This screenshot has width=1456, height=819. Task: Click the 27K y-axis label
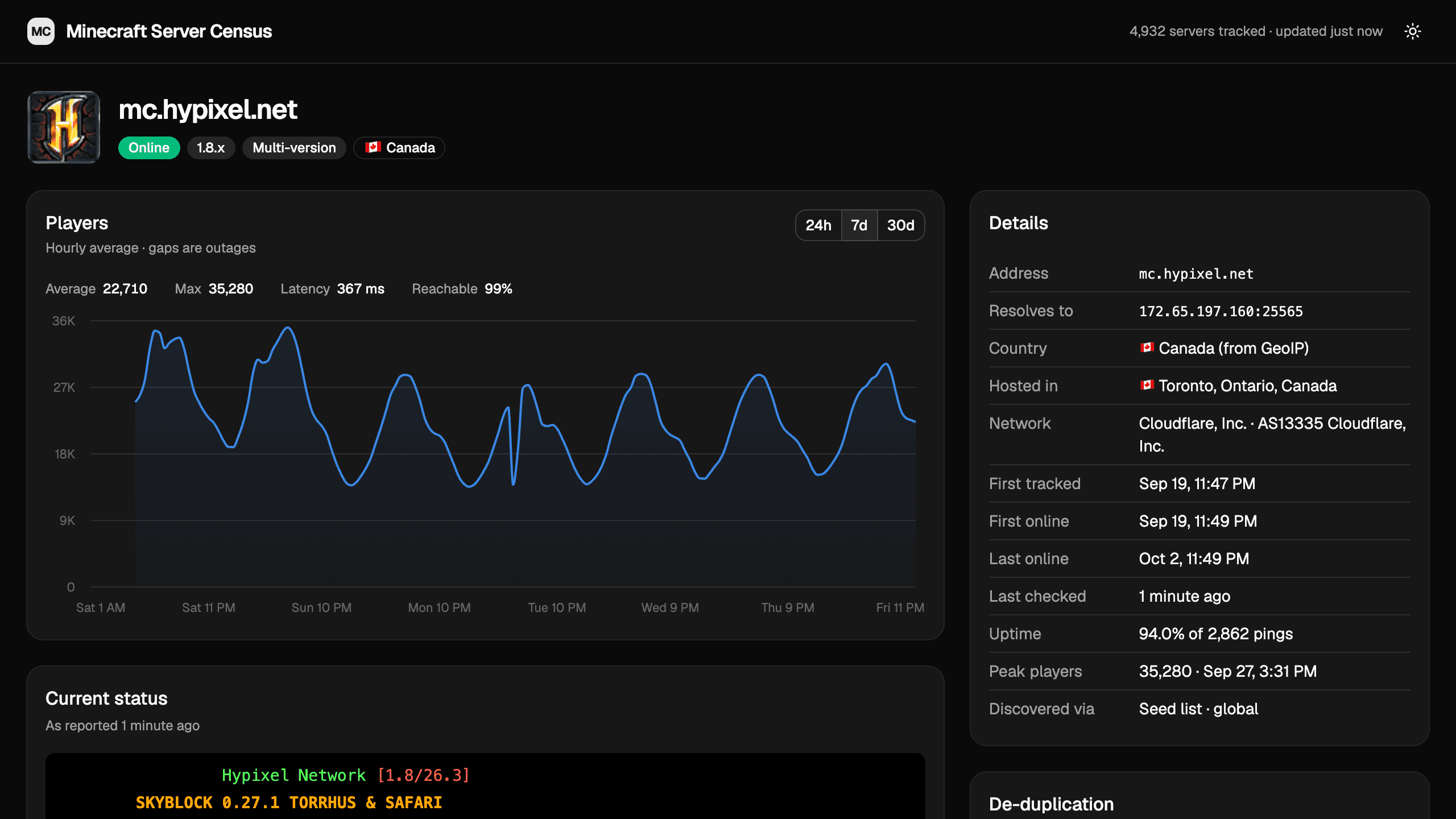[64, 387]
